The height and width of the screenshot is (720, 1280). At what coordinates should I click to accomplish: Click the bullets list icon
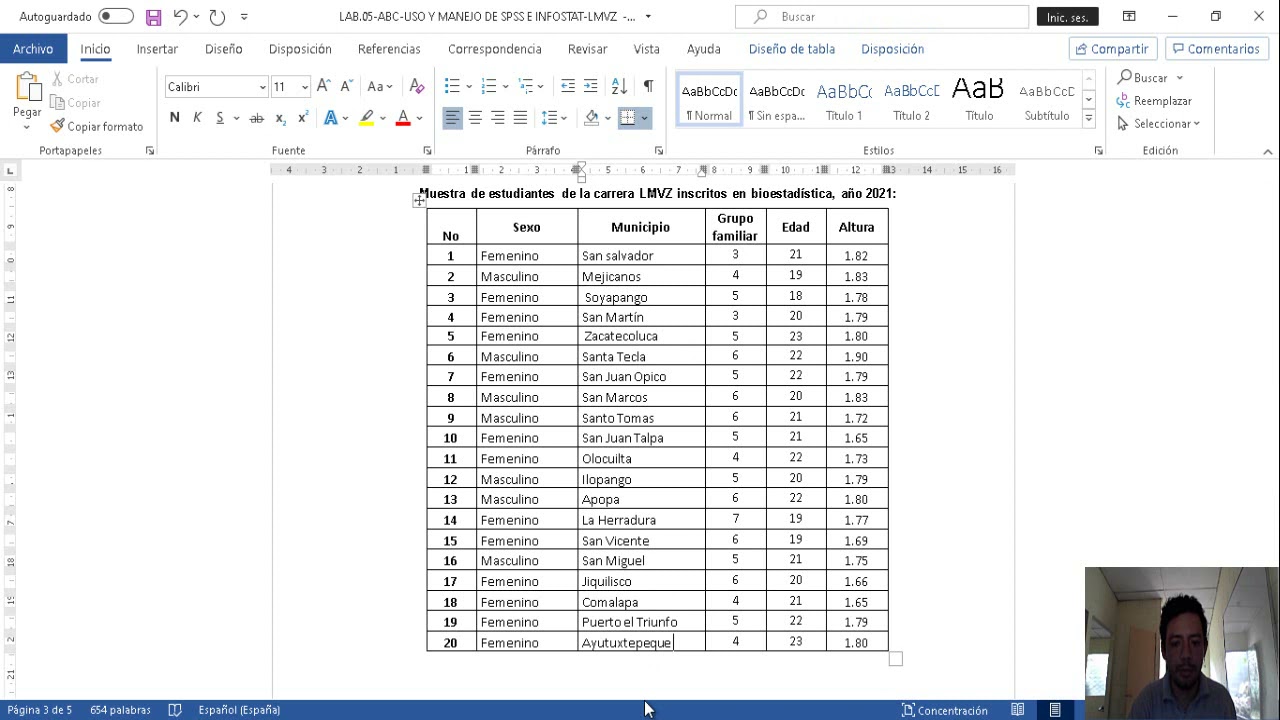tap(452, 87)
